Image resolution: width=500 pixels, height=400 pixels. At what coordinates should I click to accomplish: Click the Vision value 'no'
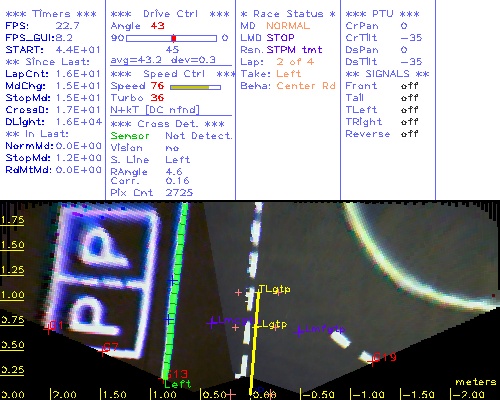coord(172,148)
